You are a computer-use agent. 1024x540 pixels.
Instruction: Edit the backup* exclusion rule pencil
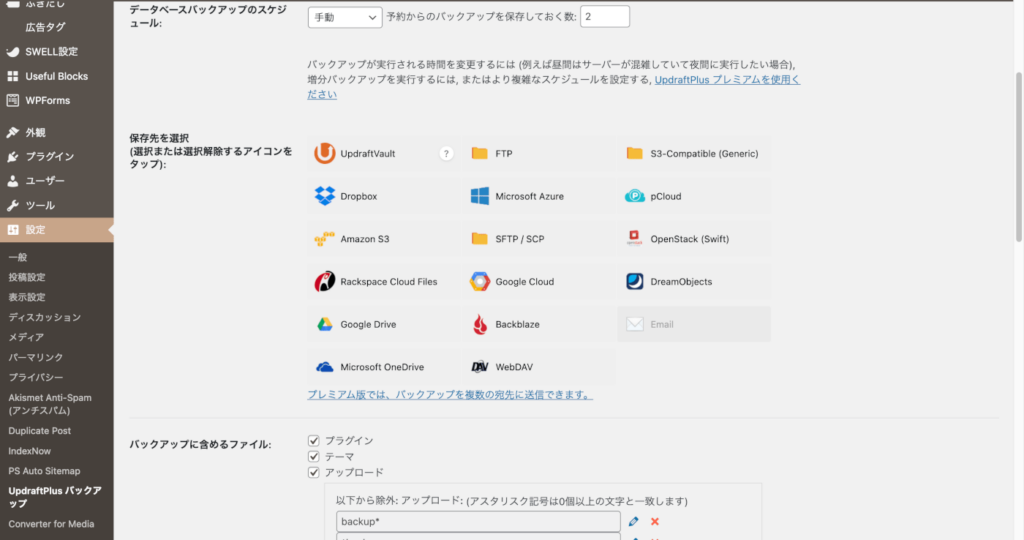633,522
